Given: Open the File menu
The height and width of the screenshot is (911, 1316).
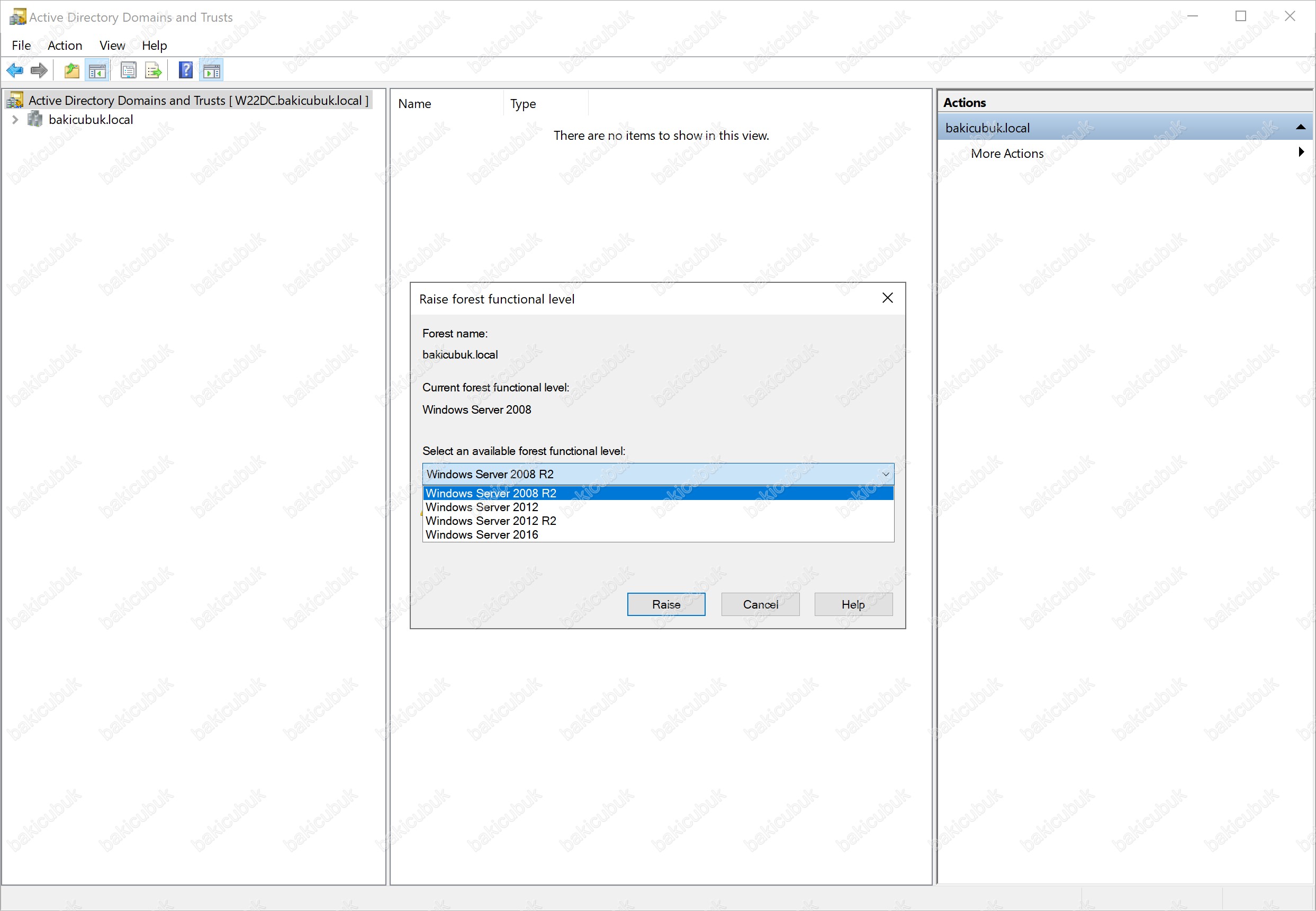Looking at the screenshot, I should (21, 45).
